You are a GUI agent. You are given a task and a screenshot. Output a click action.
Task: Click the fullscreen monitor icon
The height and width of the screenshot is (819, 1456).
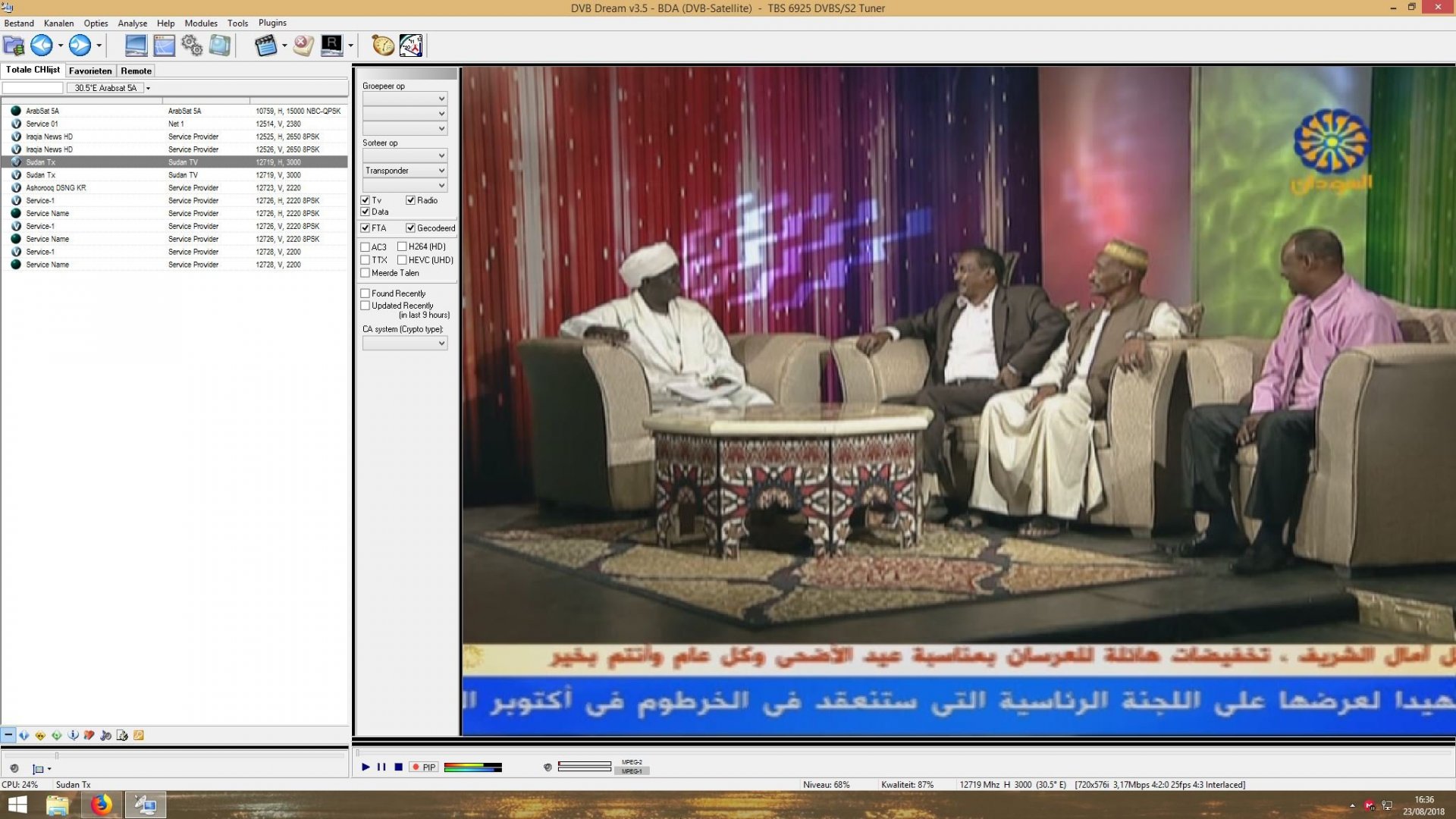136,46
